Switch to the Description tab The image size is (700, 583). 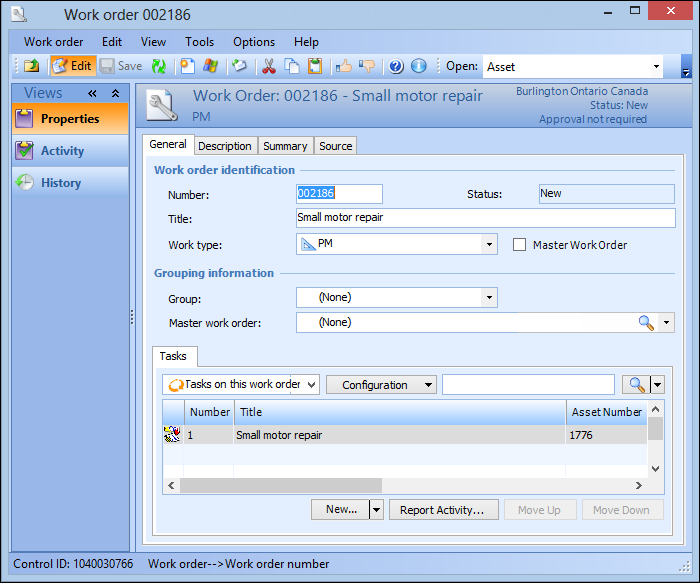coord(225,146)
